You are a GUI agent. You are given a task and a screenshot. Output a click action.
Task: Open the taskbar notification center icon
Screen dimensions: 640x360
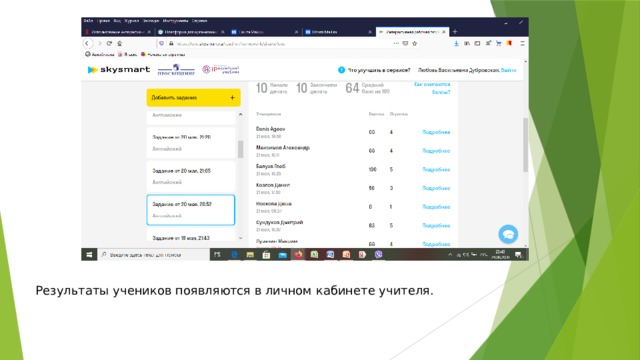[518, 255]
